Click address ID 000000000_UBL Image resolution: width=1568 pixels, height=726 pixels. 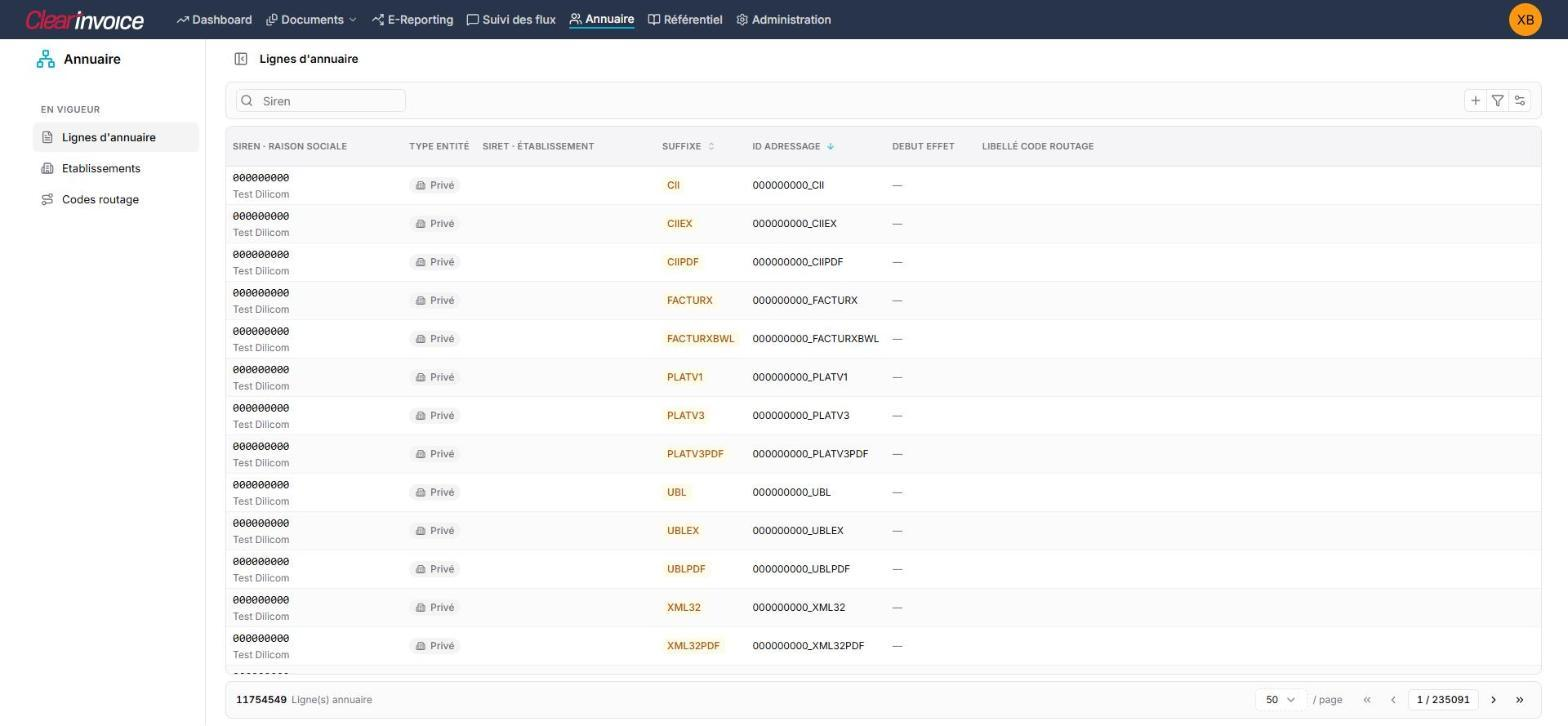tap(791, 493)
